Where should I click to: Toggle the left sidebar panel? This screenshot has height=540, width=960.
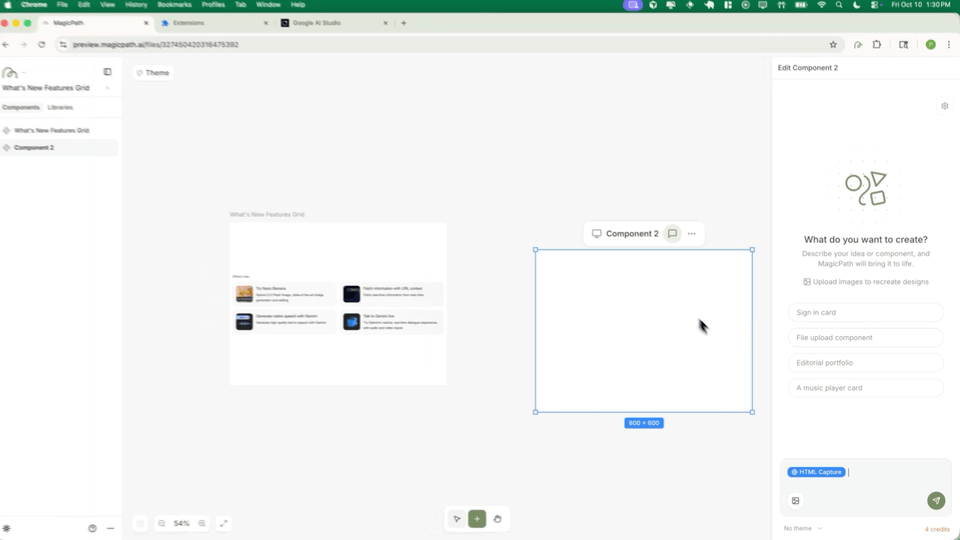(x=107, y=72)
